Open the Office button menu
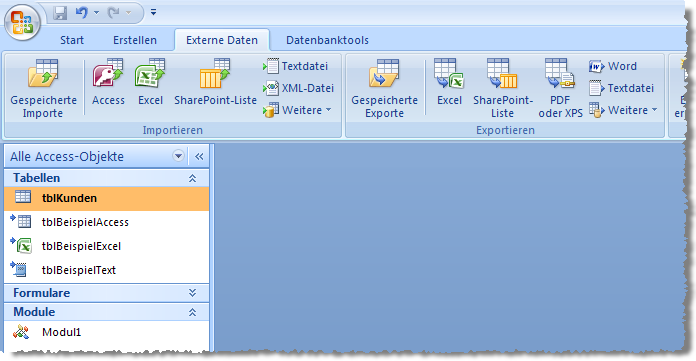Viewport: 696px width, 361px height. (22, 22)
